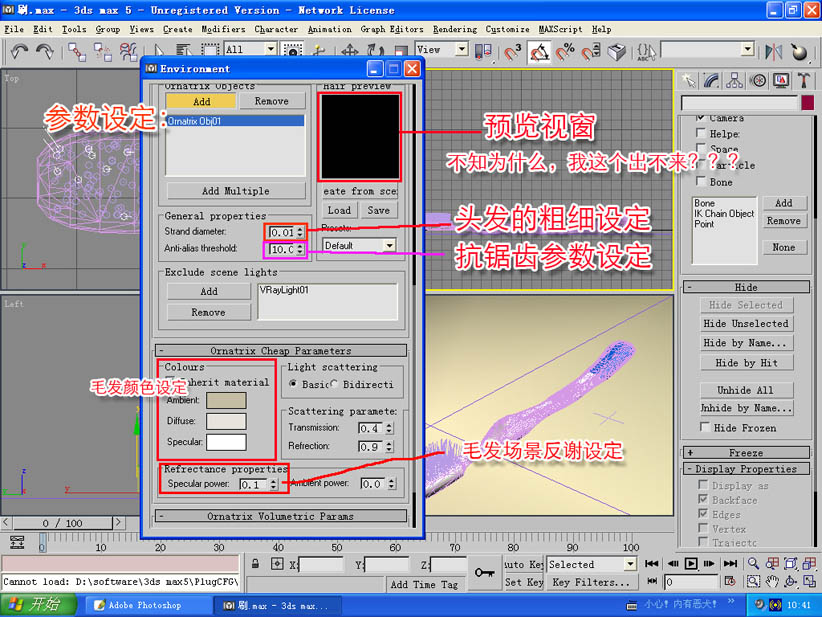Click Remove under Exclude scene lights
The height and width of the screenshot is (617, 822).
(208, 312)
